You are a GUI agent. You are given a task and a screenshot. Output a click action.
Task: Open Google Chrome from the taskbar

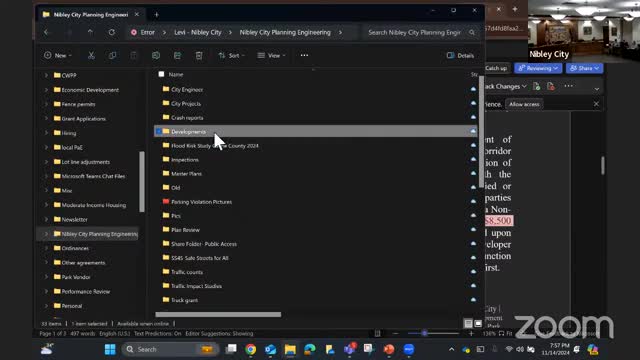click(251, 349)
